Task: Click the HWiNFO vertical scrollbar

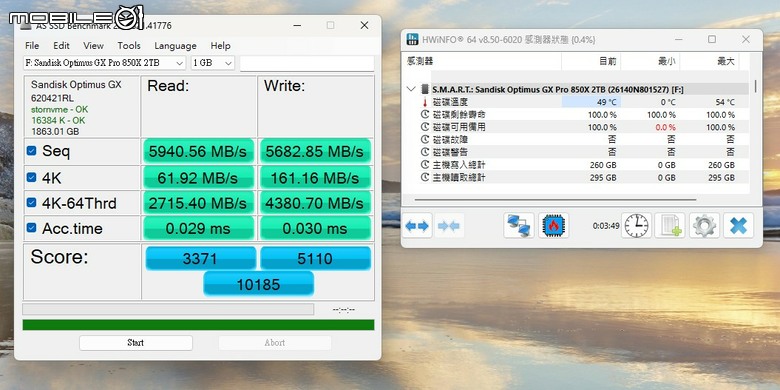Action: click(755, 86)
